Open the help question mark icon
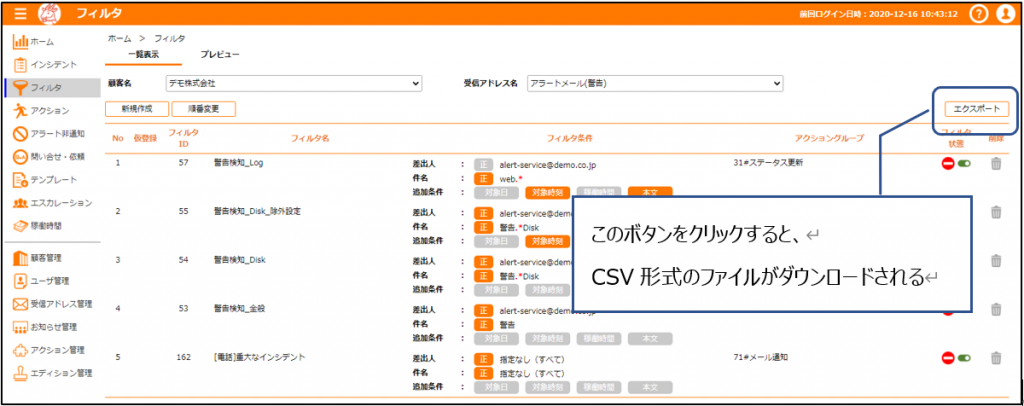This screenshot has height=406, width=1024. pos(979,14)
